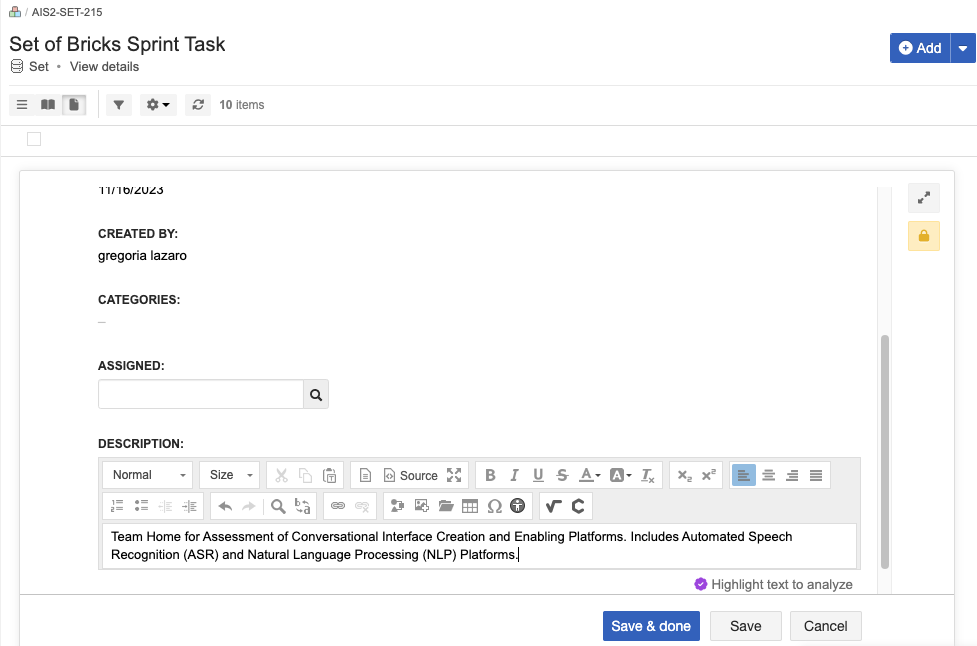Select center alignment
977x646 pixels.
(x=768, y=475)
